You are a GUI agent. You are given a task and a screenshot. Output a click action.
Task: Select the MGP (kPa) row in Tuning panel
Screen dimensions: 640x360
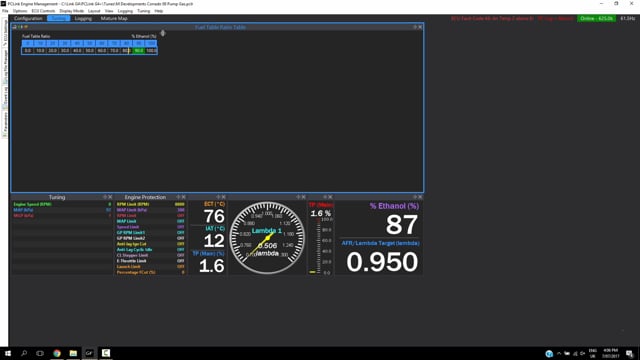[x=62, y=216]
